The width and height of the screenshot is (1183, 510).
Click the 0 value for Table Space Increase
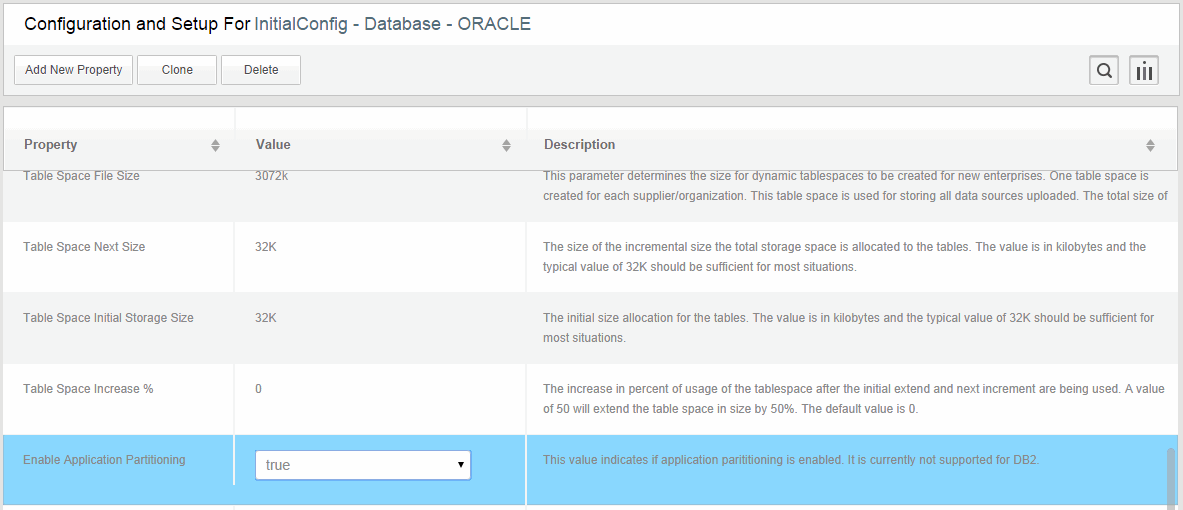click(x=259, y=389)
